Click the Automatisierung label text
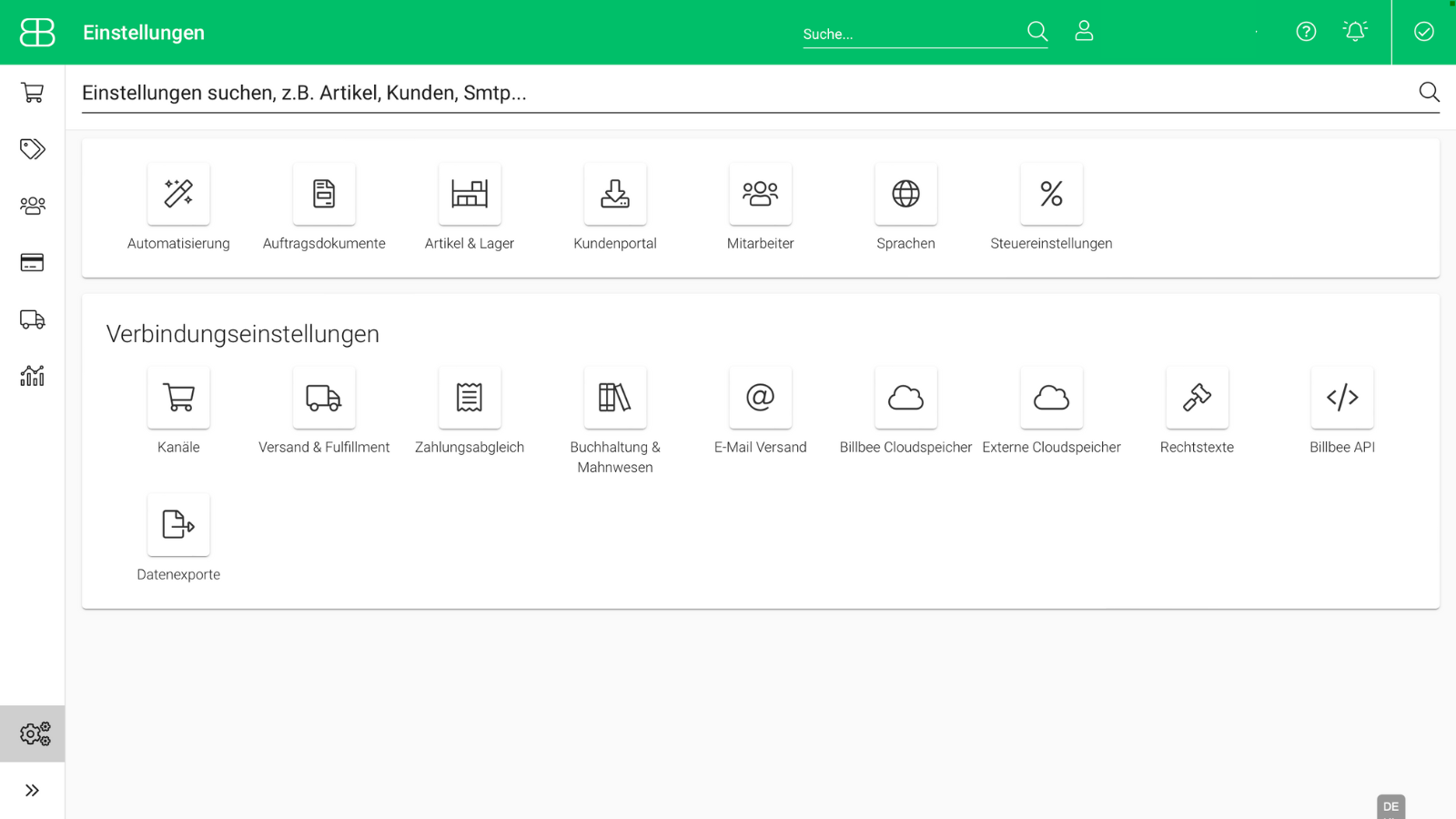Image resolution: width=1456 pixels, height=819 pixels. click(x=178, y=244)
